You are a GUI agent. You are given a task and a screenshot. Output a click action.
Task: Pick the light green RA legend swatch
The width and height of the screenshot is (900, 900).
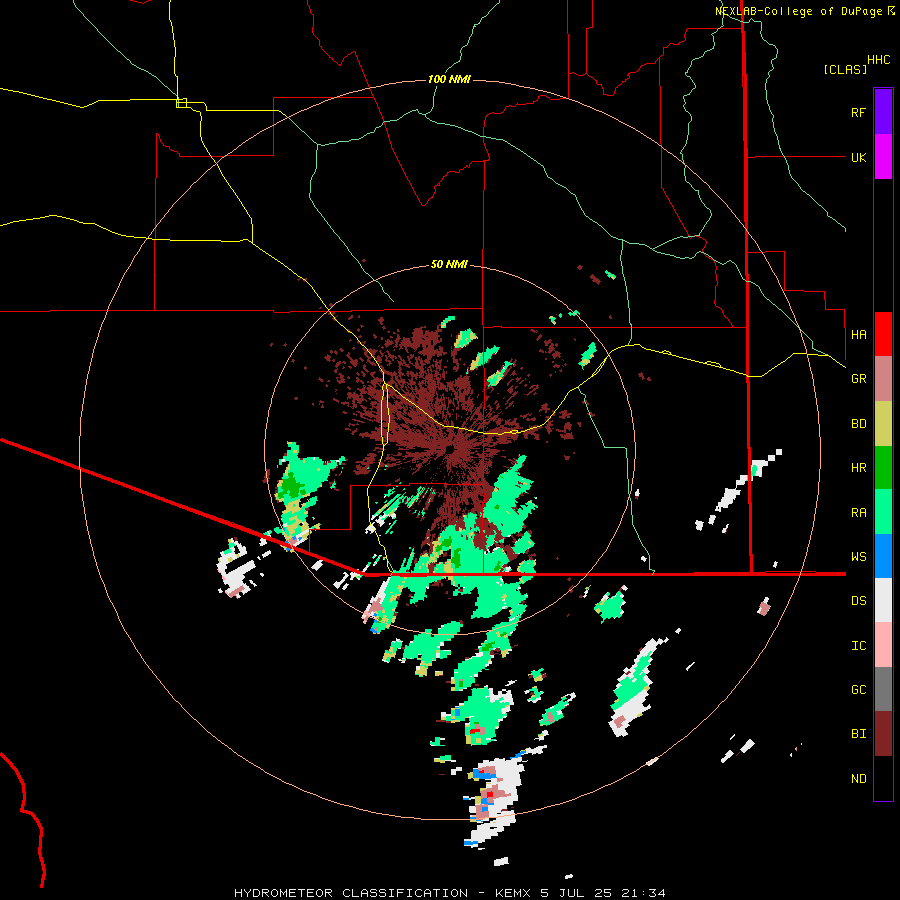883,512
